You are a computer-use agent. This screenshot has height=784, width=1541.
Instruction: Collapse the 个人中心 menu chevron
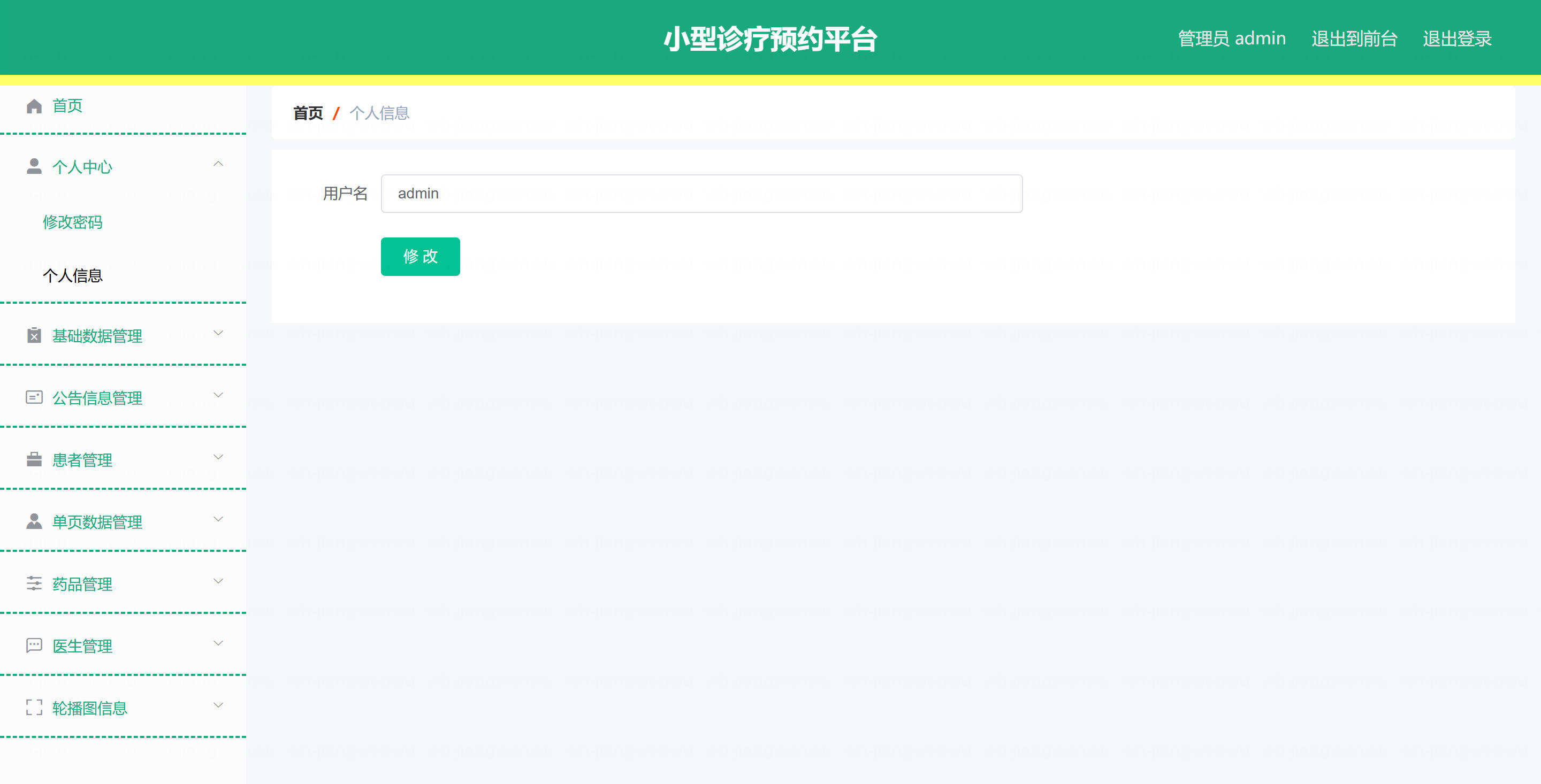(218, 164)
